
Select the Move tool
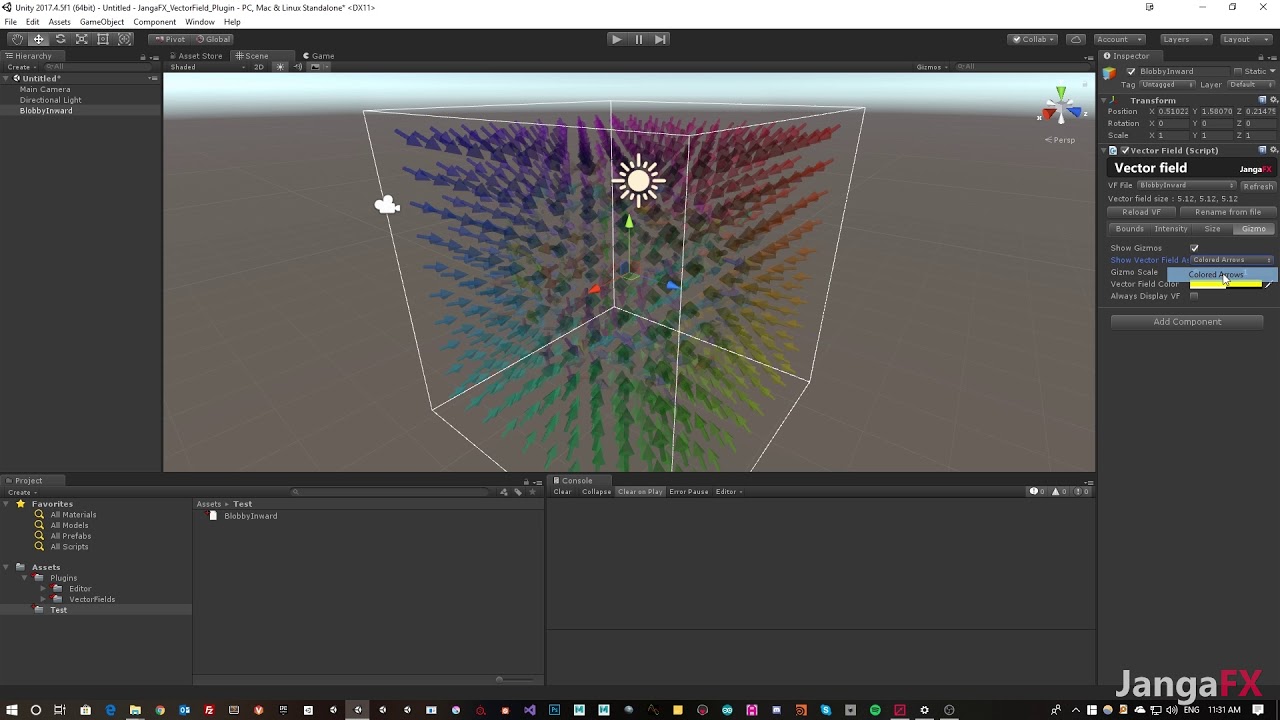click(x=38, y=39)
